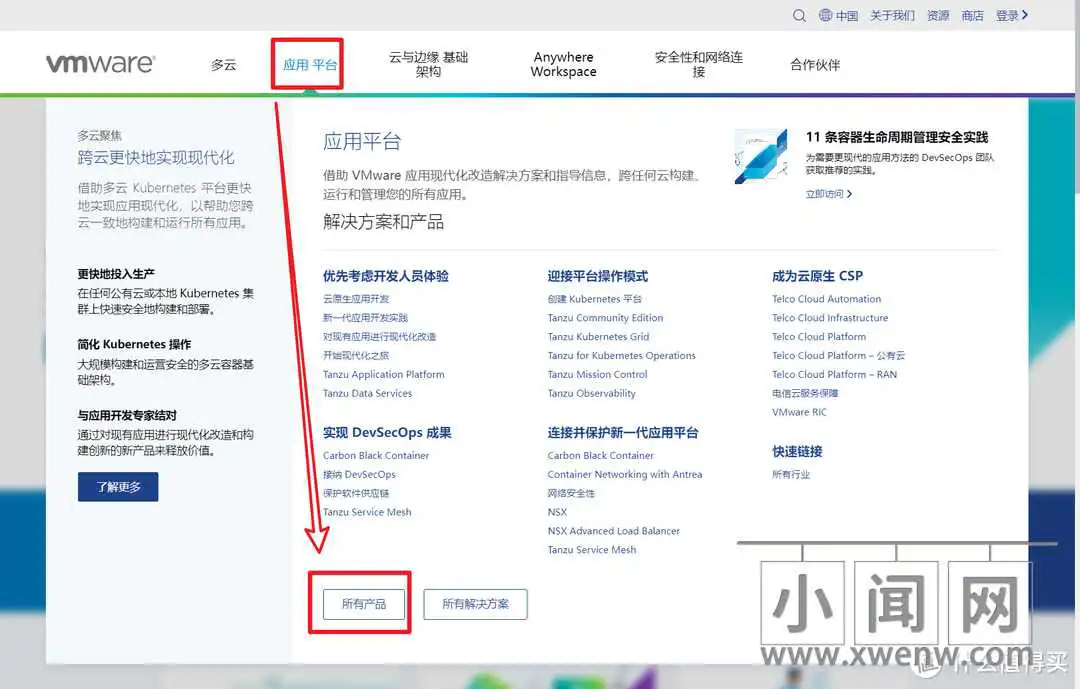Open the 多云 navigation menu
Screen dimensions: 1080x689
pyautogui.click(x=223, y=65)
